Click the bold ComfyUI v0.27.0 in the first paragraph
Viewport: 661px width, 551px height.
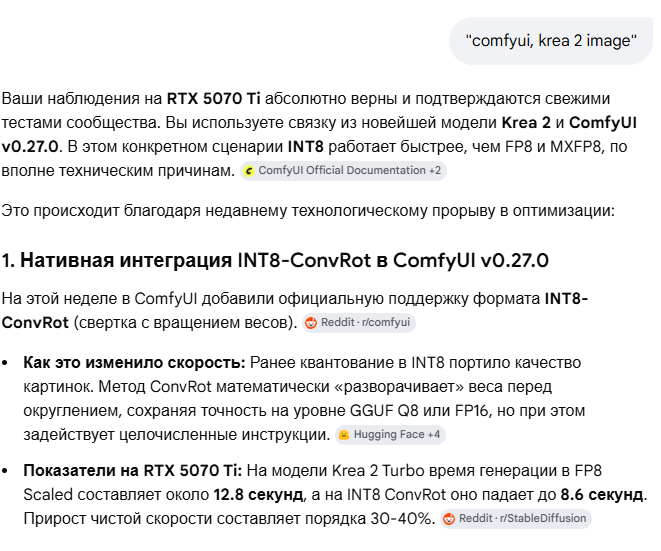602,123
